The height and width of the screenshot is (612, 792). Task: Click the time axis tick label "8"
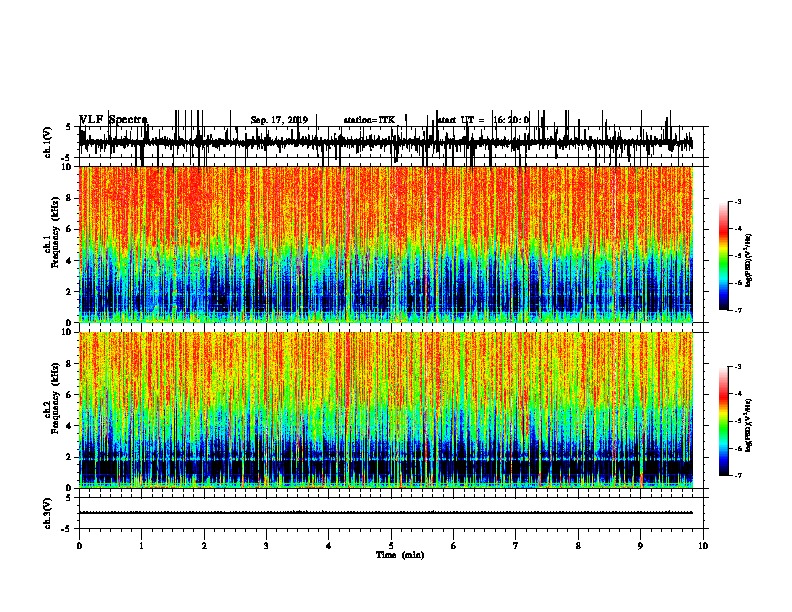578,546
